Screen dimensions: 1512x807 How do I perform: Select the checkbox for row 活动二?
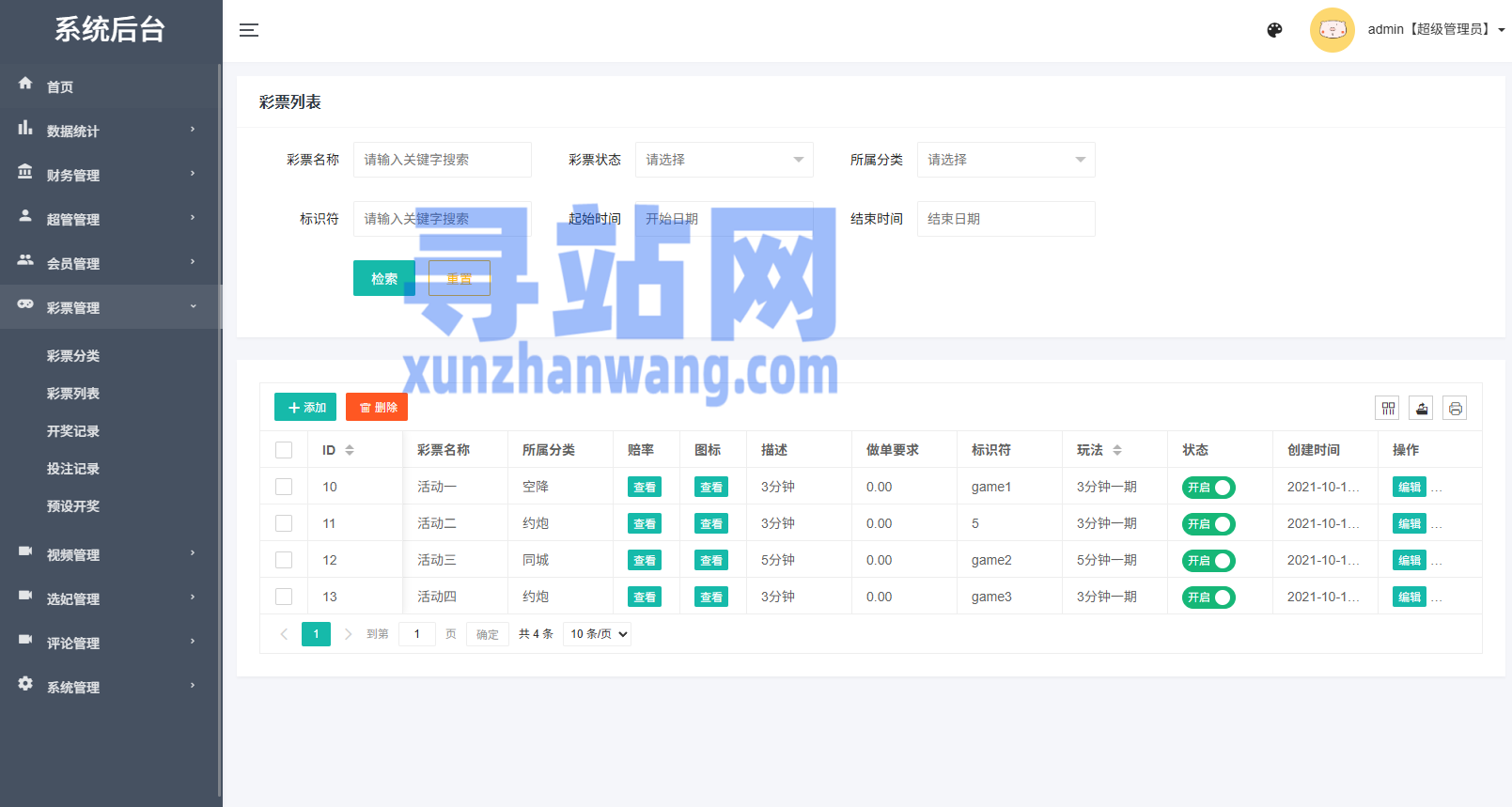pyautogui.click(x=284, y=523)
